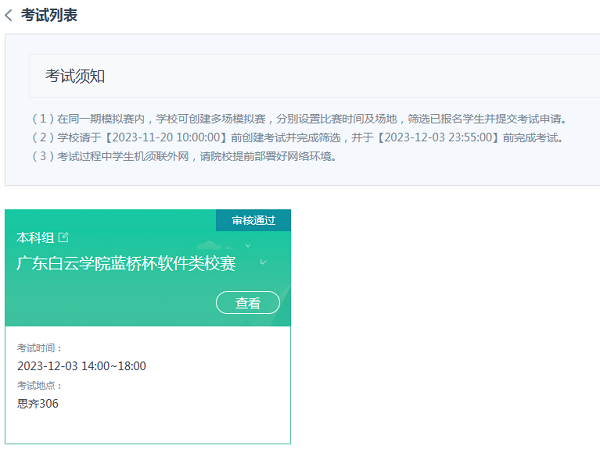Click the 考试时间： label
The width and height of the screenshot is (600, 449).
[39, 348]
